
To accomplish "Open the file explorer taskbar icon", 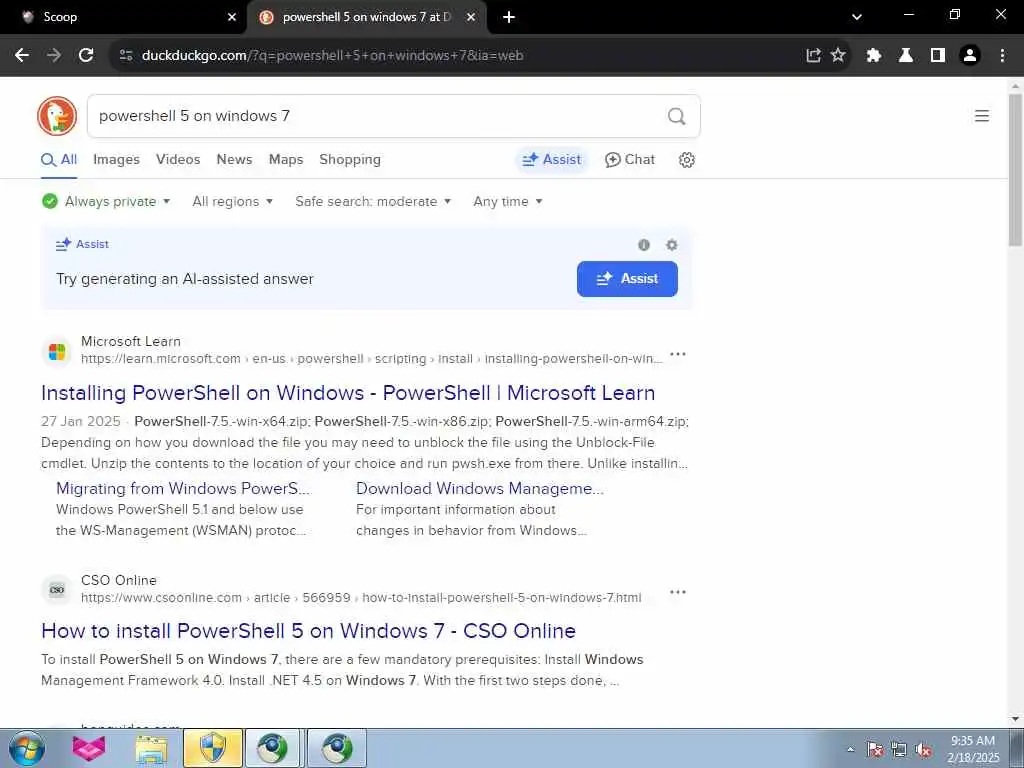I will 151,748.
